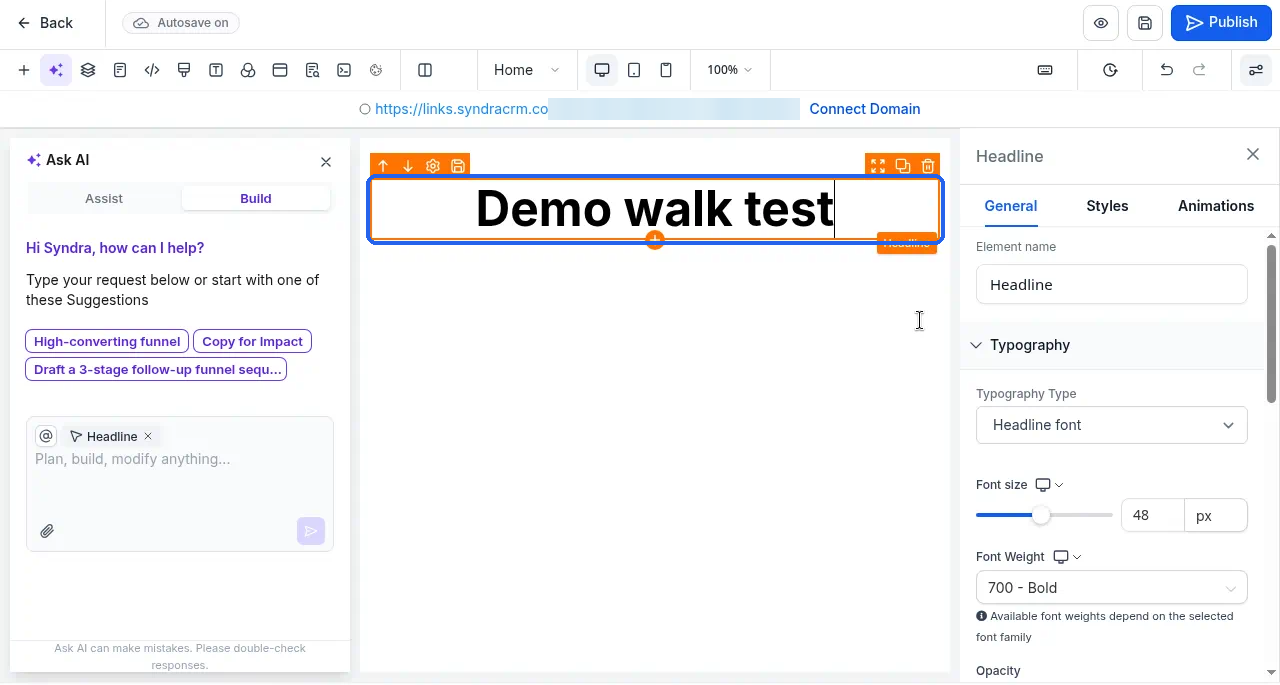1280x685 pixels.
Task: Open the typography T icon in toolbar
Action: 216,70
